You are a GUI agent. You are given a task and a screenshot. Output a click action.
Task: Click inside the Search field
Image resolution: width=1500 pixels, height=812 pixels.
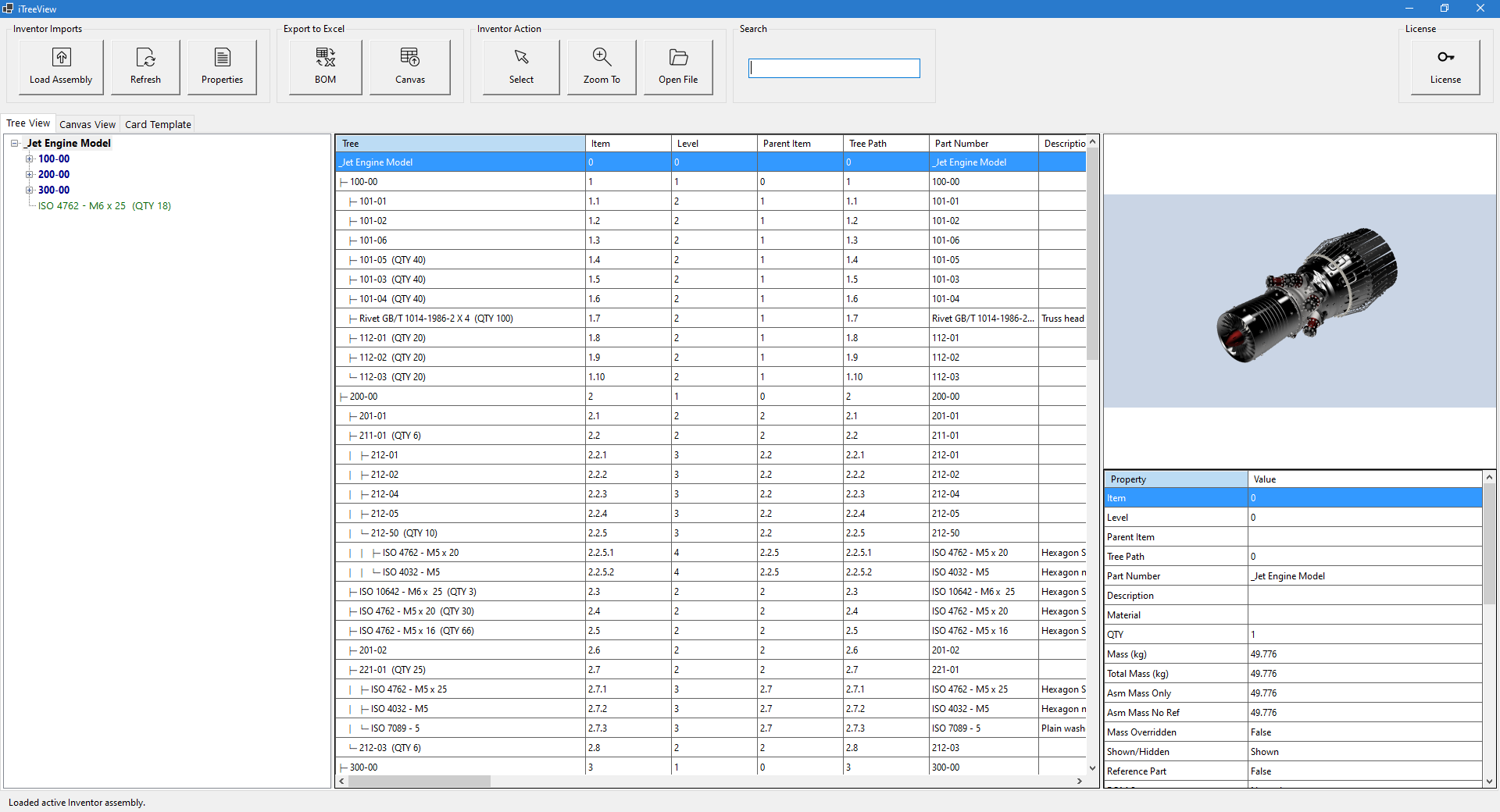[834, 68]
